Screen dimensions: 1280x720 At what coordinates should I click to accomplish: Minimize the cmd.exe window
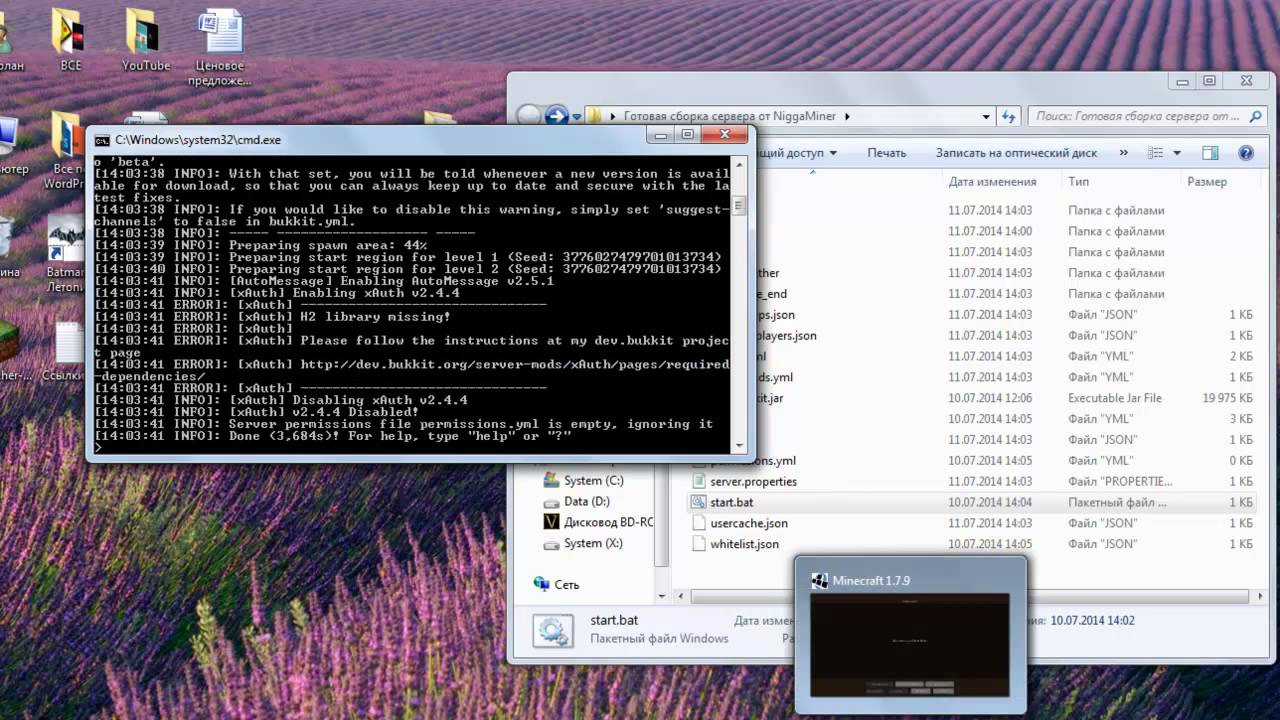tap(659, 134)
